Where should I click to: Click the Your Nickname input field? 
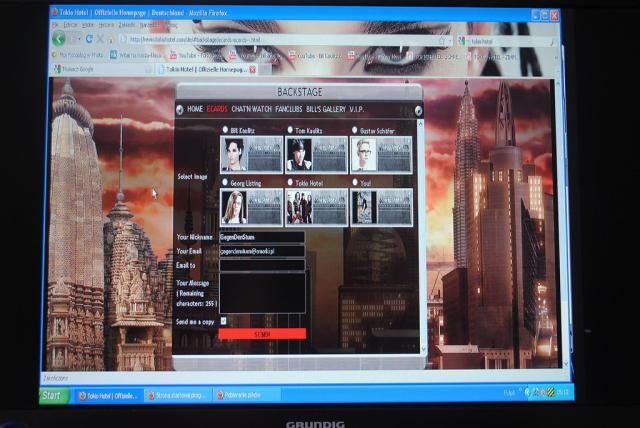262,237
